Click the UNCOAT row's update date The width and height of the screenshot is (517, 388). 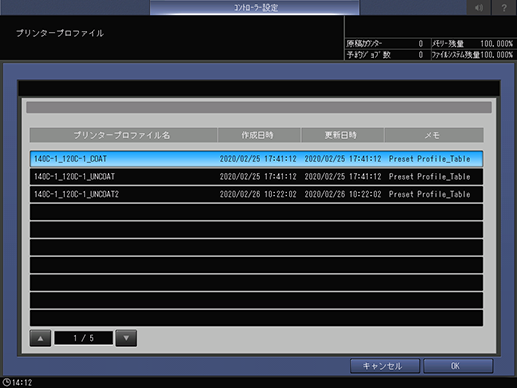click(x=343, y=177)
